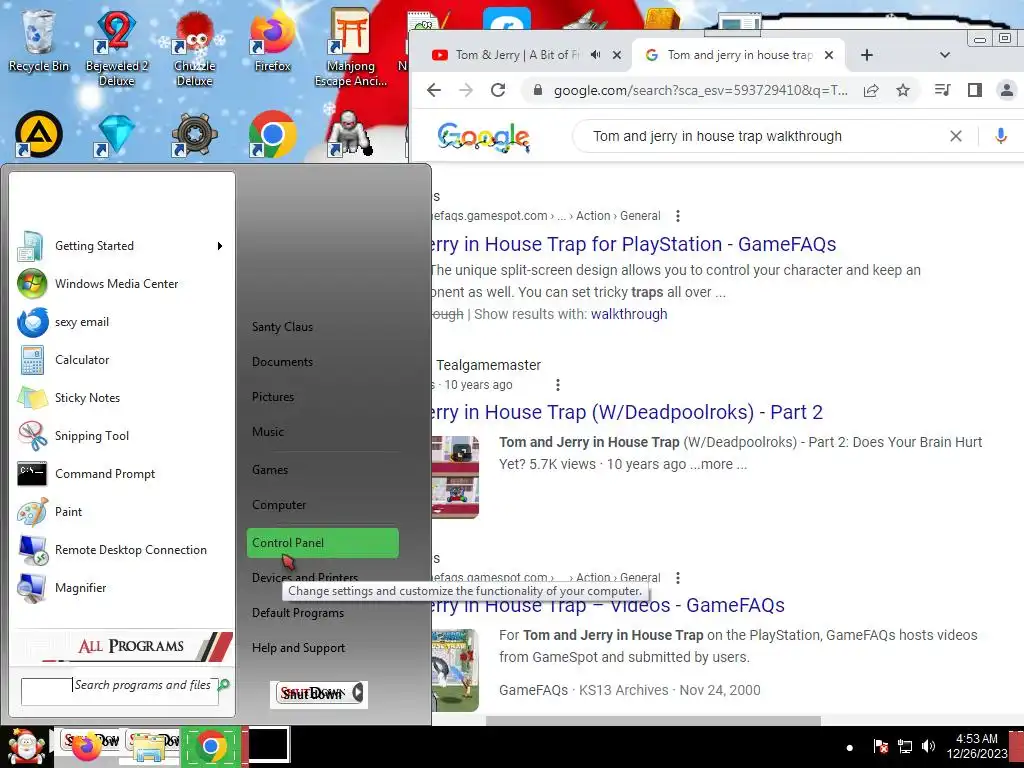Select the Google search results tab

[738, 56]
